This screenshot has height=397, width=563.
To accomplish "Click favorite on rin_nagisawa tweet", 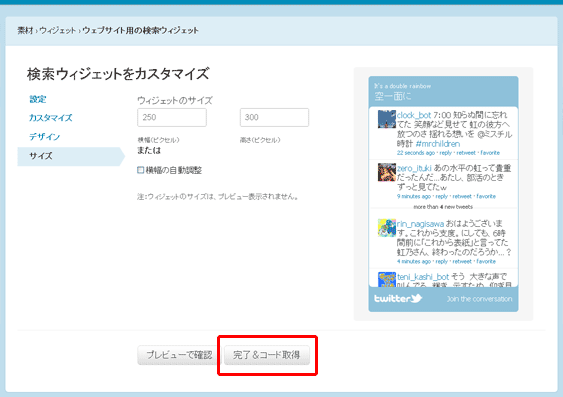I will (x=486, y=261).
